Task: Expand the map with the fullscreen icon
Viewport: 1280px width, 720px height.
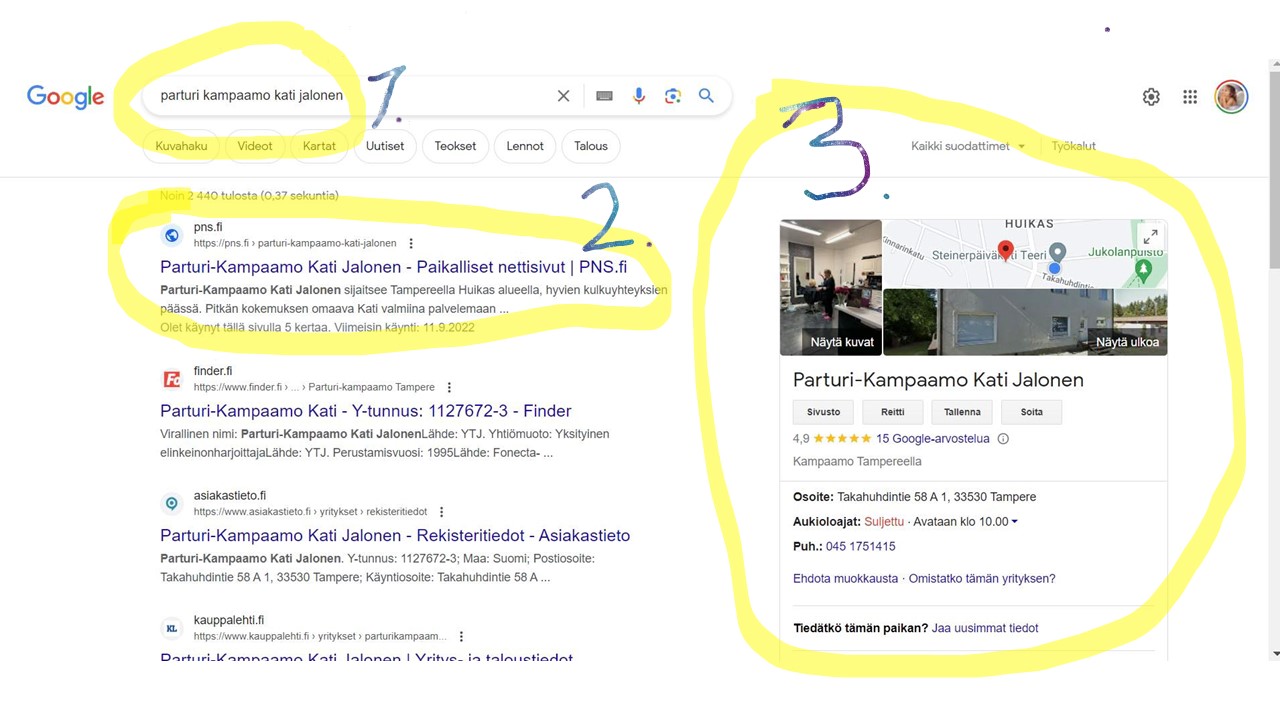Action: tap(1151, 237)
